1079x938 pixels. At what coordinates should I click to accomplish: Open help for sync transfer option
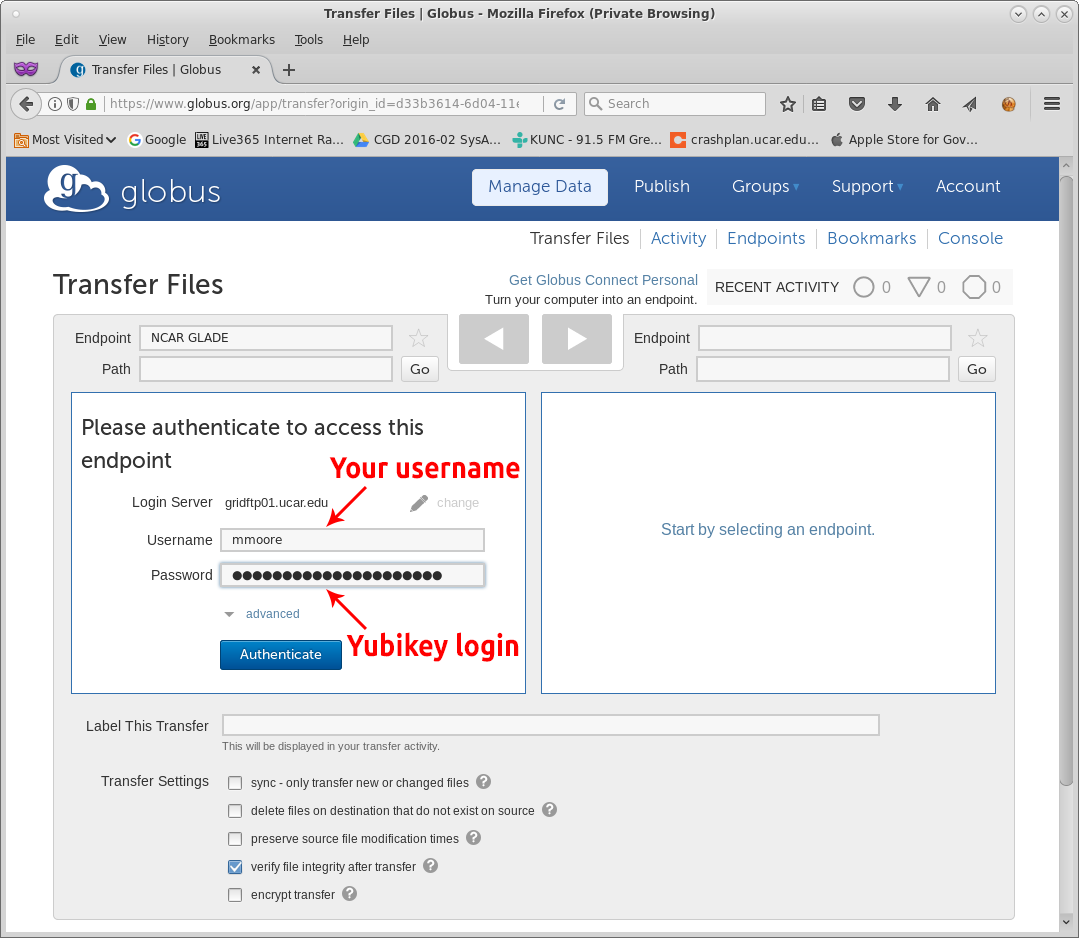click(483, 782)
